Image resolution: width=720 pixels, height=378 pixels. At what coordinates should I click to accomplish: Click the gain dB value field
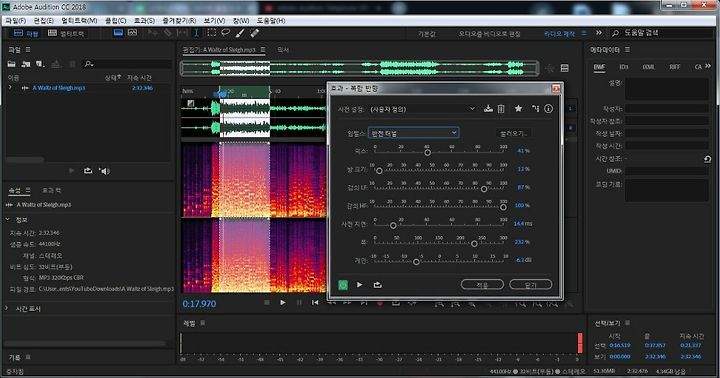(x=523, y=260)
